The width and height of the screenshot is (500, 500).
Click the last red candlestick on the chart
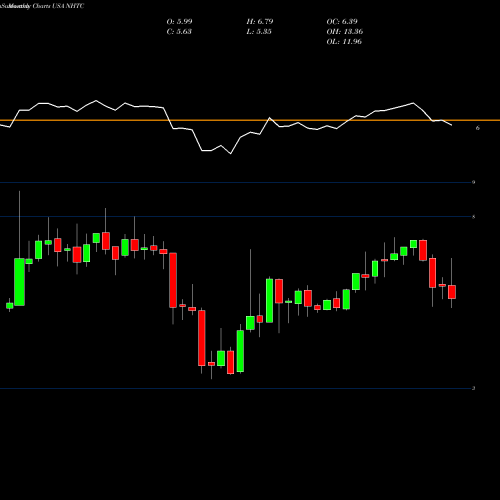(452, 292)
